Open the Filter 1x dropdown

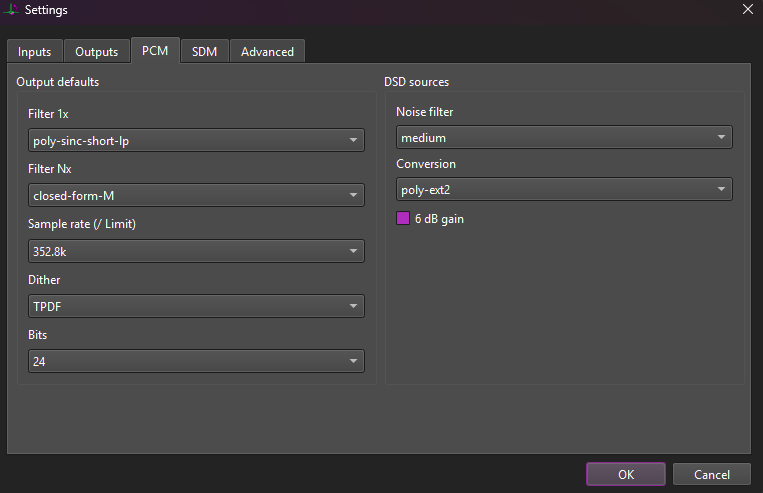(196, 140)
